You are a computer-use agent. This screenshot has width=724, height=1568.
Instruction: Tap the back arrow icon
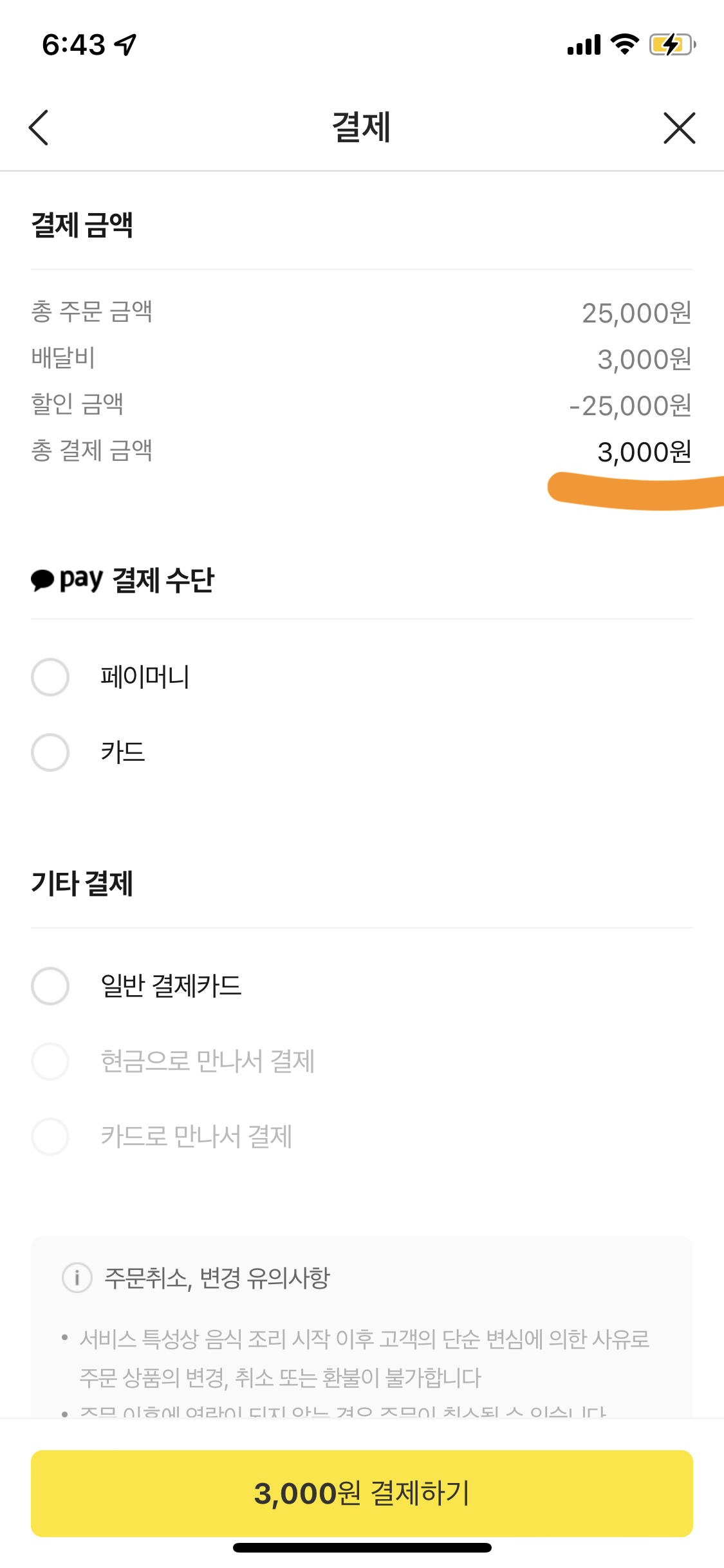tap(39, 127)
